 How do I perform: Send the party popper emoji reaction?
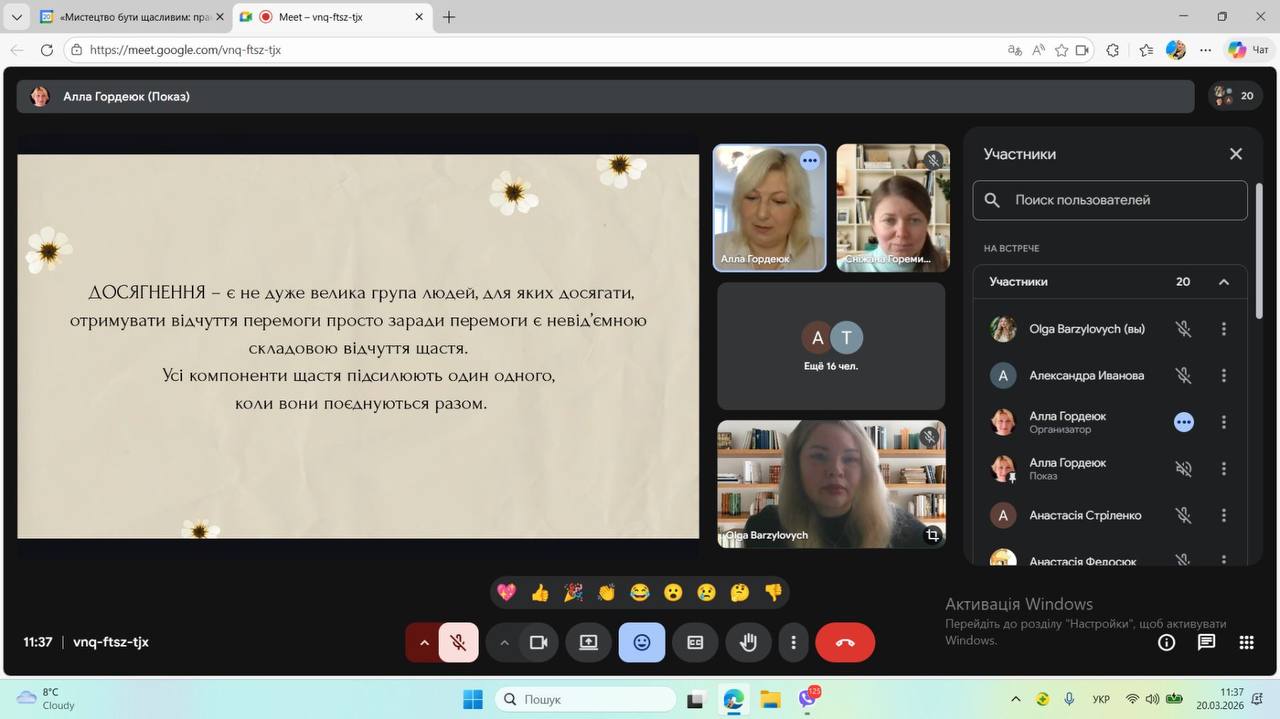573,593
